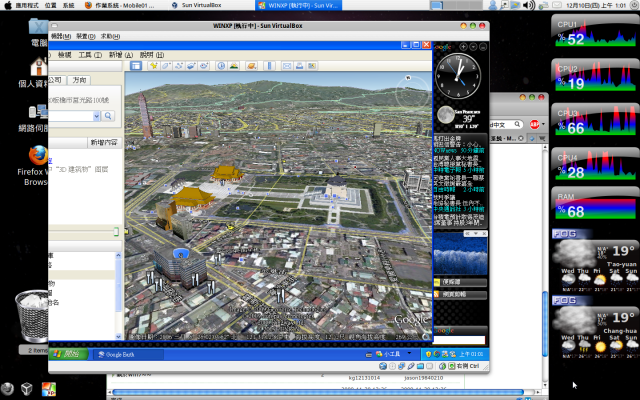The image size is (640, 400).
Task: Open the Trash desktop icon
Action: [x=32, y=320]
